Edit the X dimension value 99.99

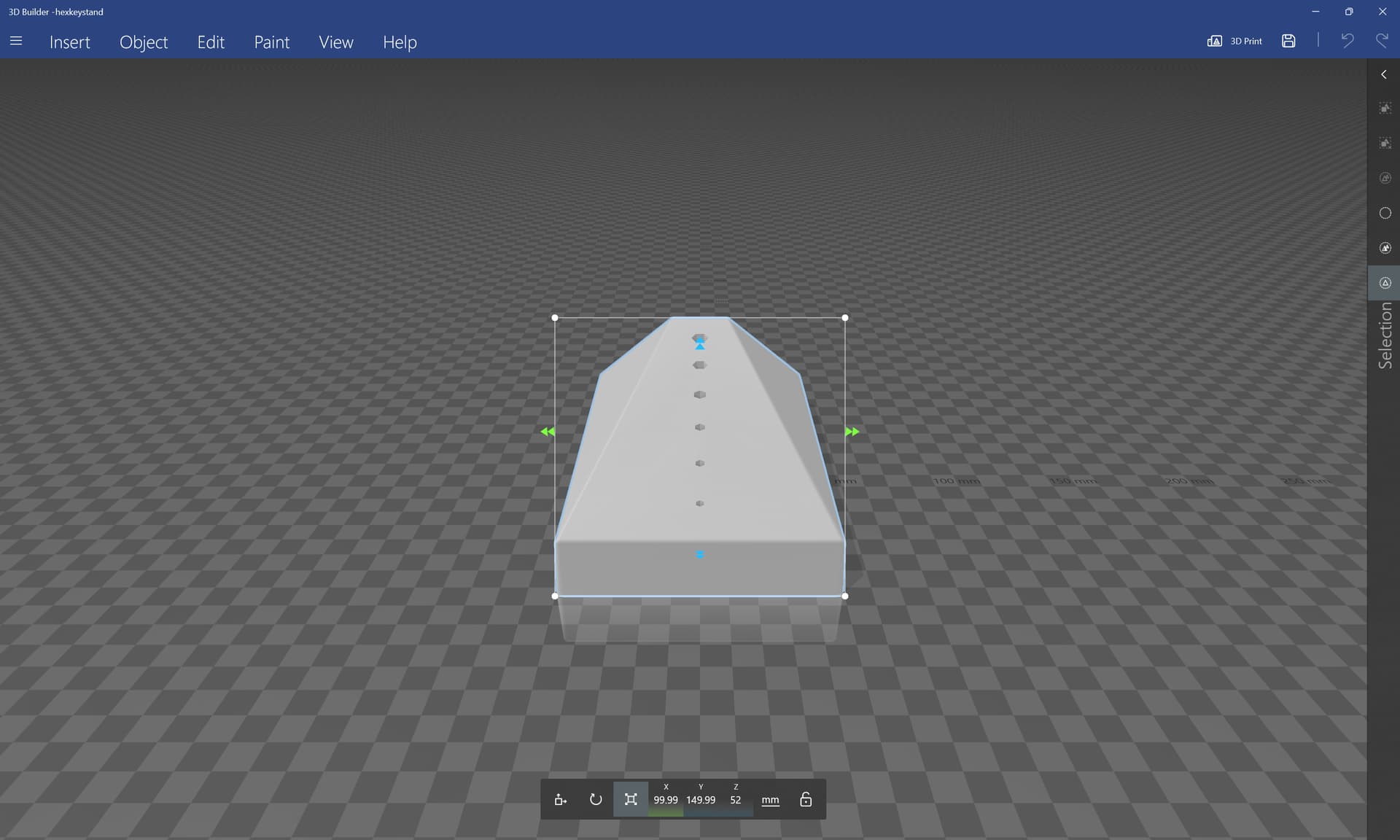666,800
